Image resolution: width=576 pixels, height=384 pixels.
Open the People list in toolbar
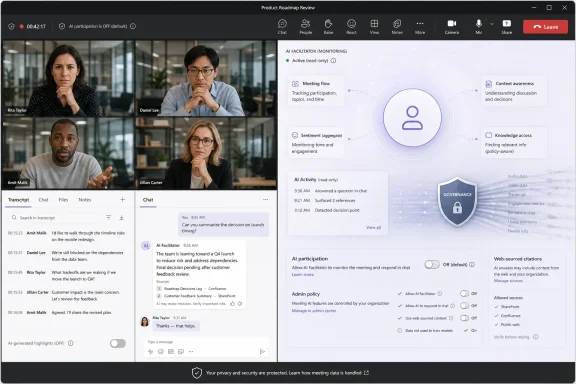point(305,26)
